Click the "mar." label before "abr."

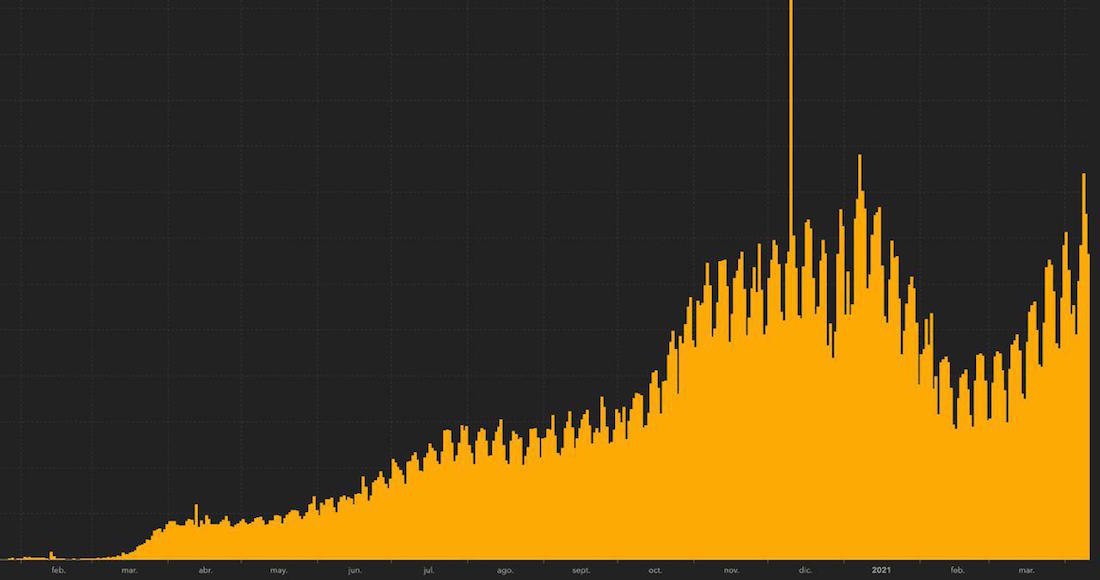point(129,570)
